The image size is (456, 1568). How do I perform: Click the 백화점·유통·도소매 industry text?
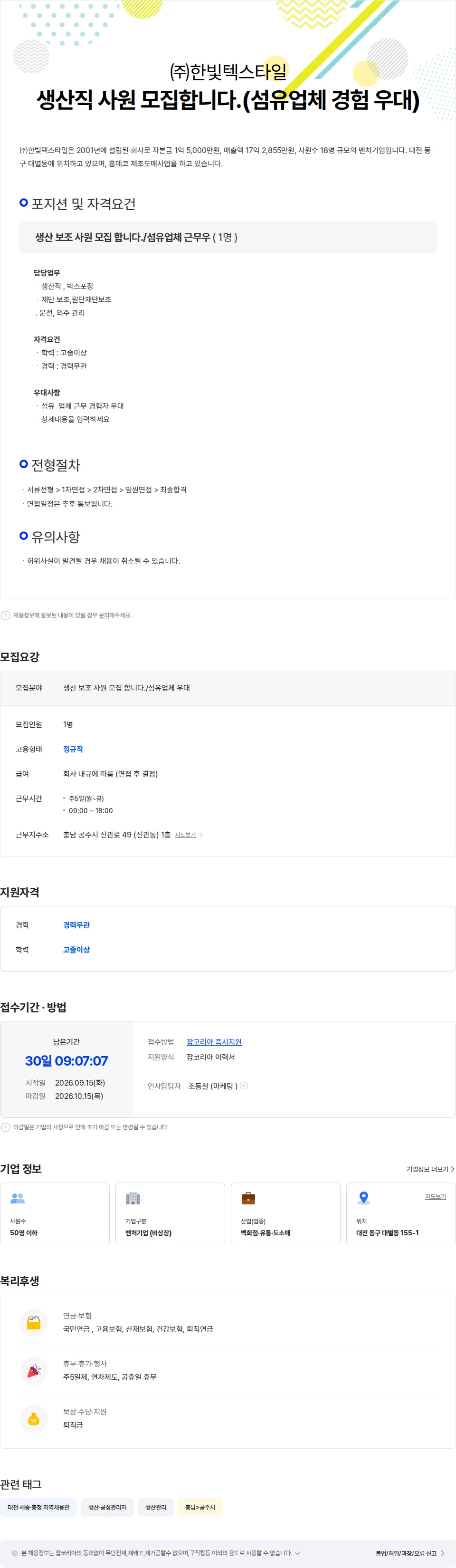click(266, 1232)
